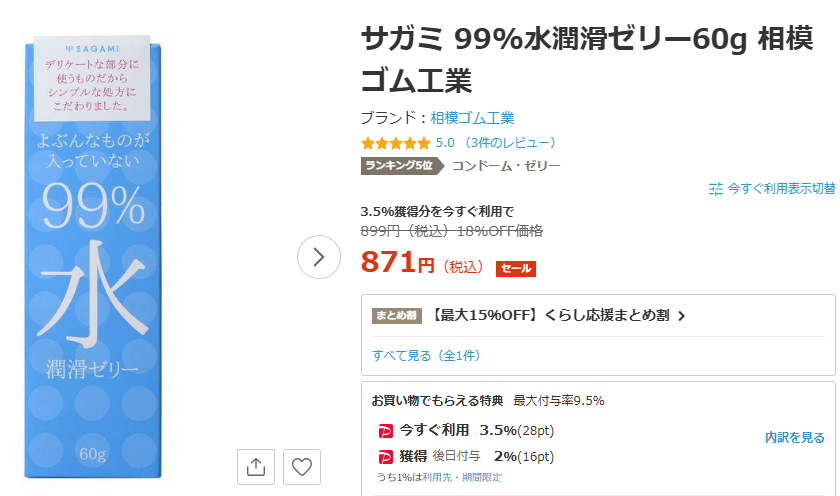Screen dimensions: 840x496
Task: Click the まとめ割 label tag
Action: 396,315
